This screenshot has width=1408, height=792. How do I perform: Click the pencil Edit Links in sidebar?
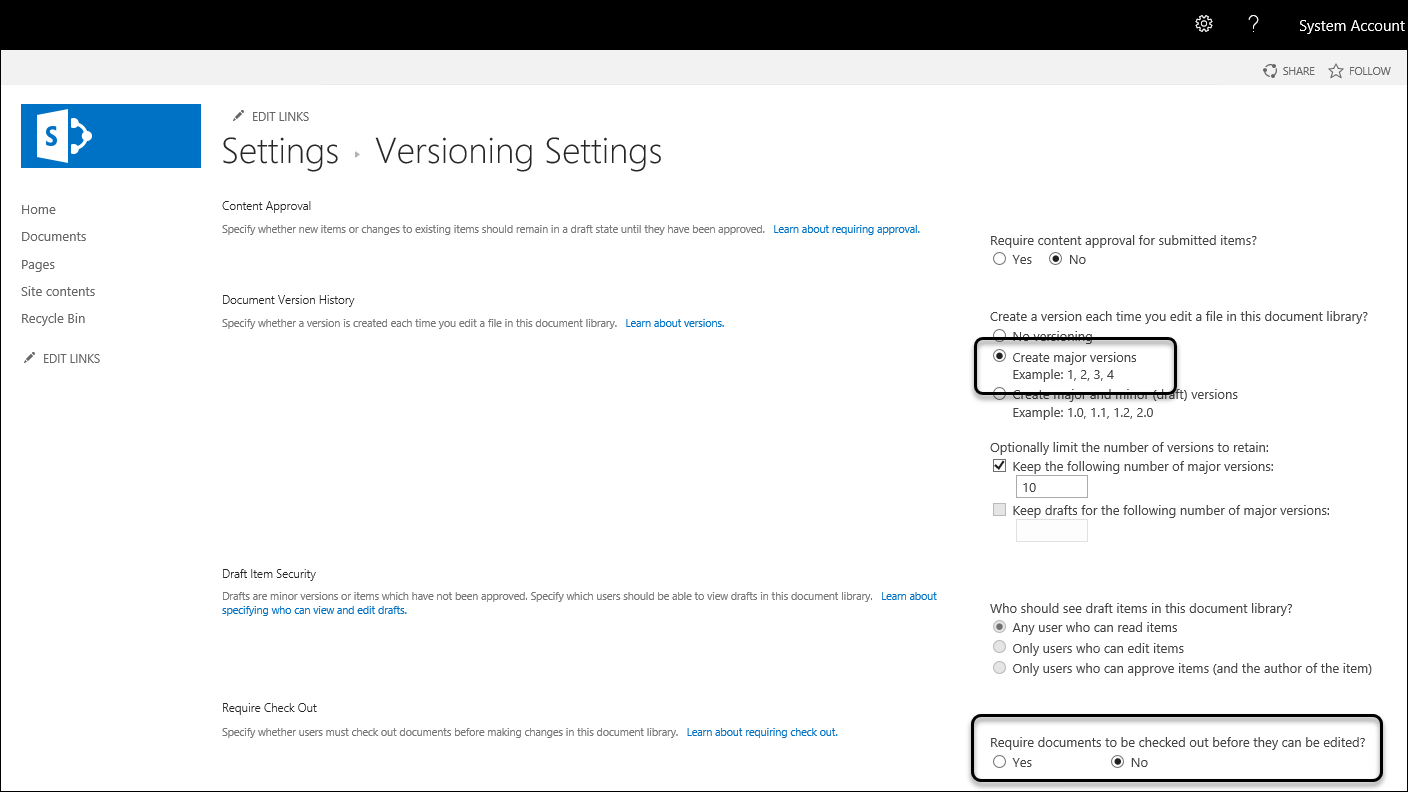29,358
